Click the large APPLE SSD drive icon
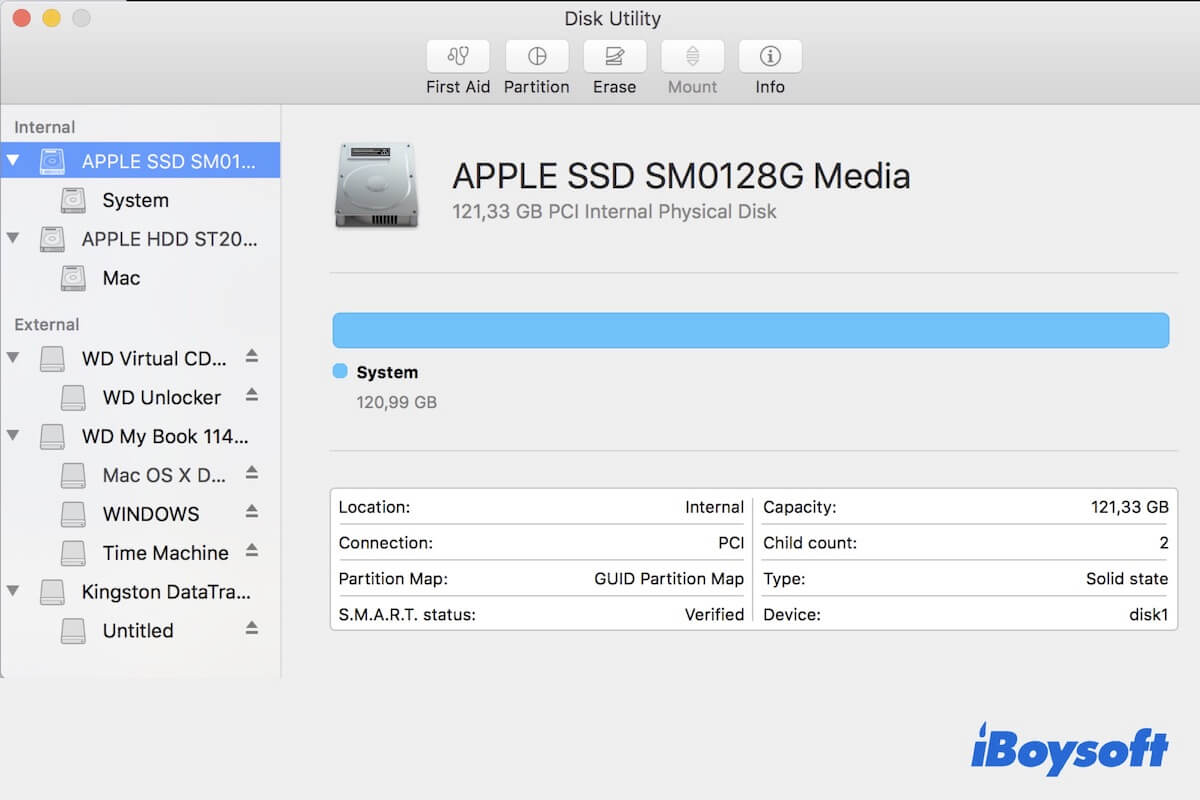 (376, 185)
